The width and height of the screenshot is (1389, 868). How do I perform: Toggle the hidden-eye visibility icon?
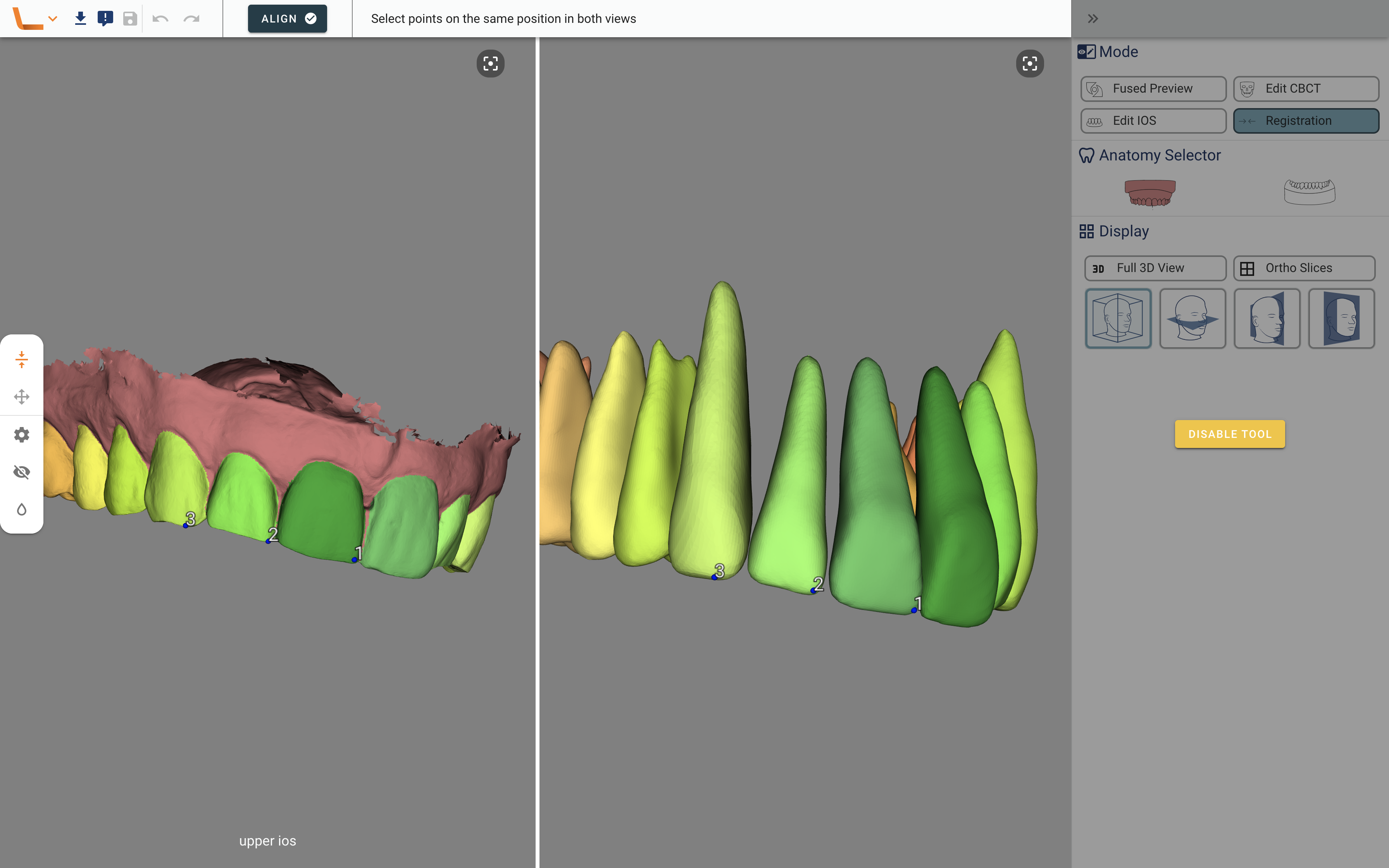(22, 472)
